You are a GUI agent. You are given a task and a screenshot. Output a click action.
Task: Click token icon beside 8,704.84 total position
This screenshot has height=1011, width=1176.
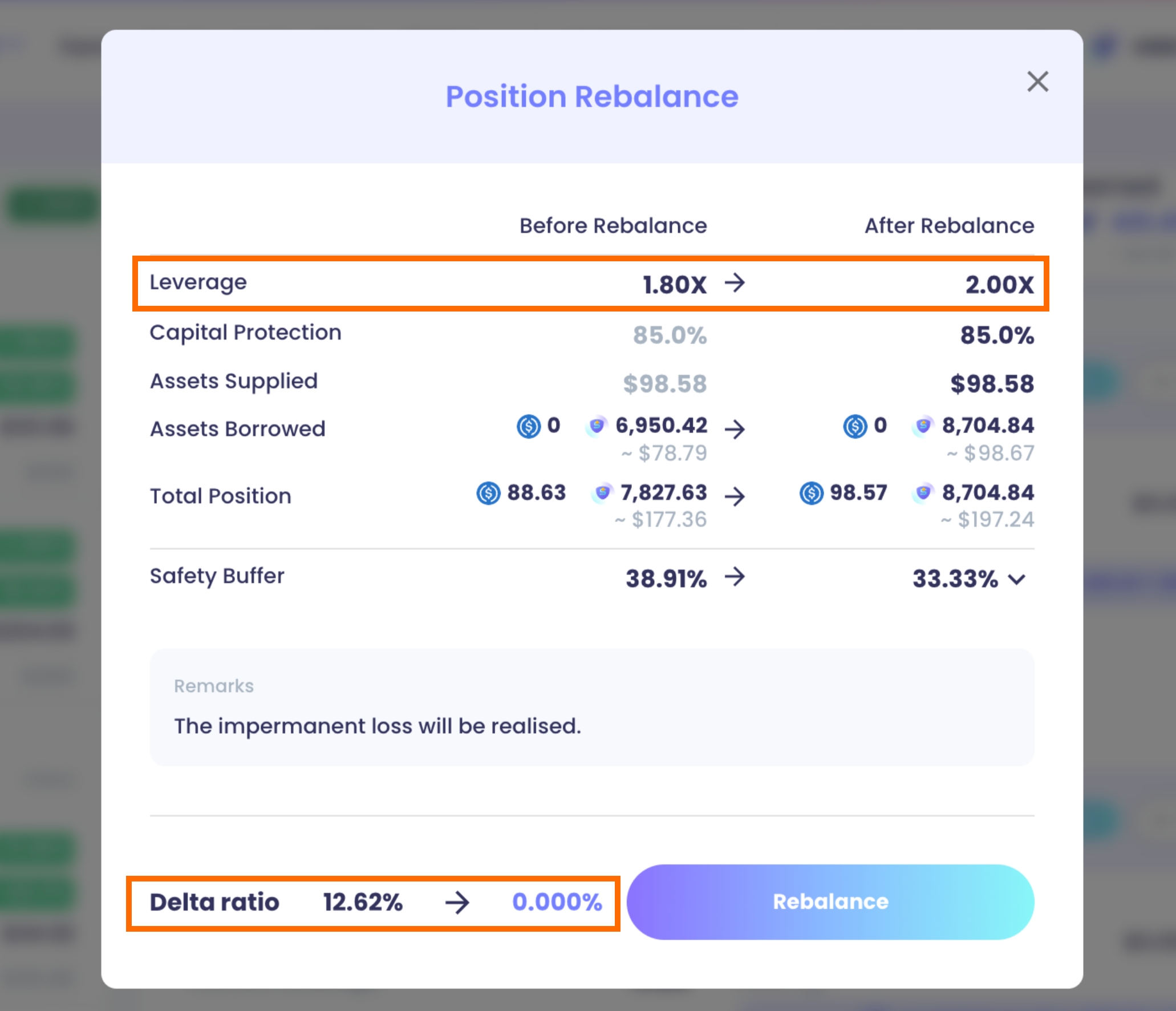[923, 492]
